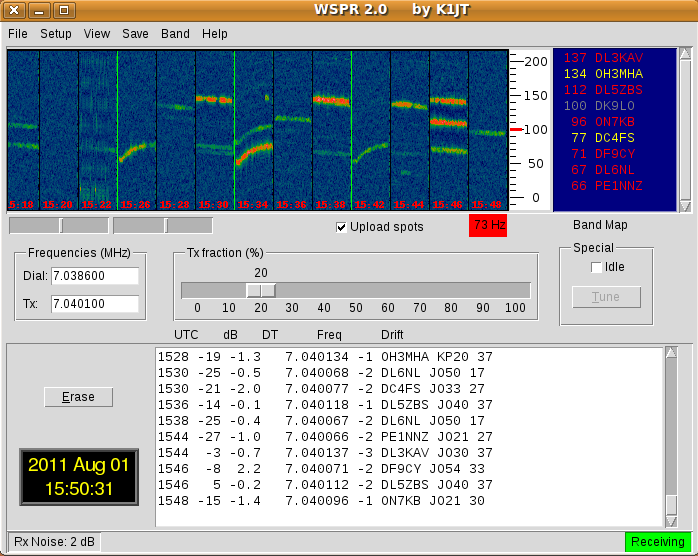Select DF9CY in the band map
The height and width of the screenshot is (556, 698).
point(603,154)
